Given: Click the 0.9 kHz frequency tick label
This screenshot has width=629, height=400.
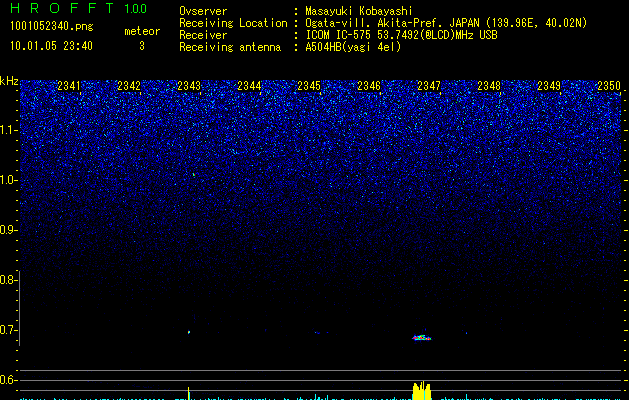Looking at the screenshot, I should 8,230.
